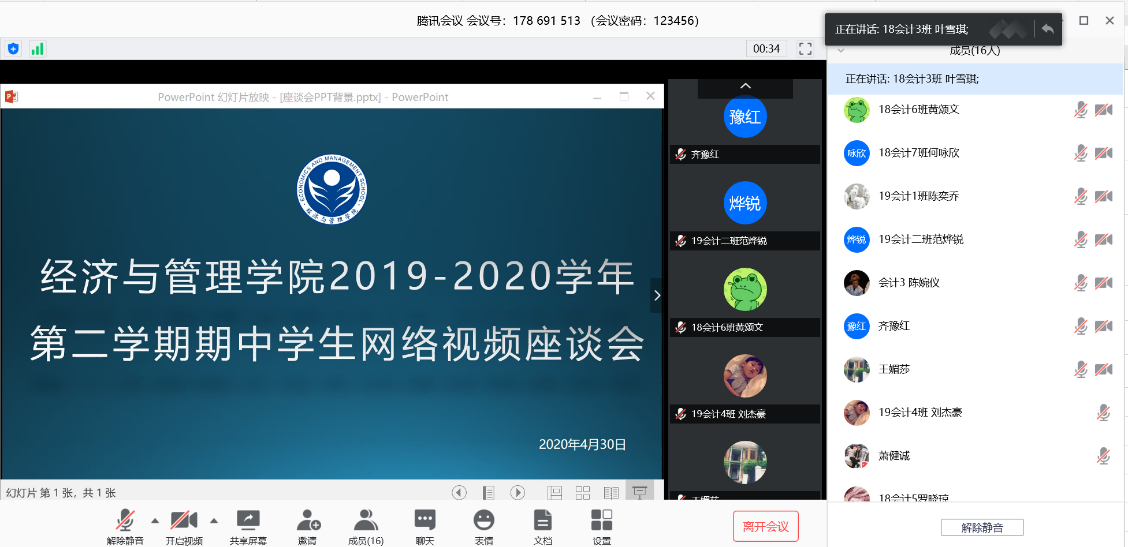
Task: Click the reply arrow in speaking notification
Action: point(1047,29)
